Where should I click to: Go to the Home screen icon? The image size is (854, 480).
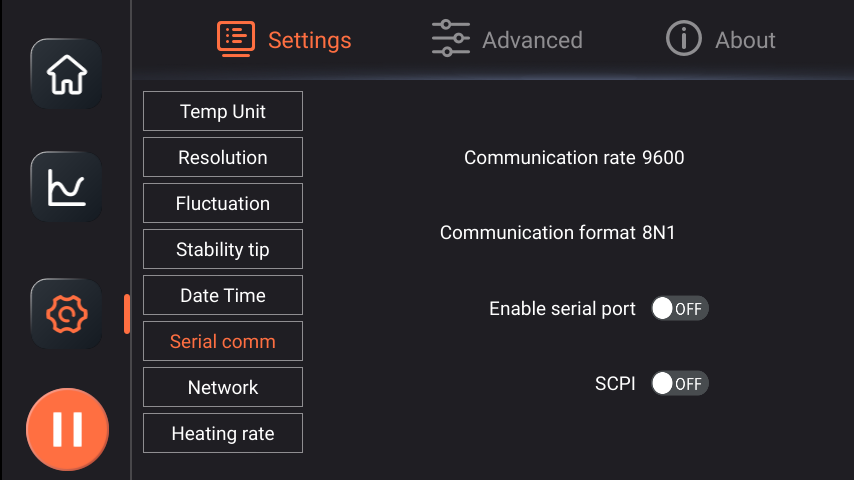67,74
